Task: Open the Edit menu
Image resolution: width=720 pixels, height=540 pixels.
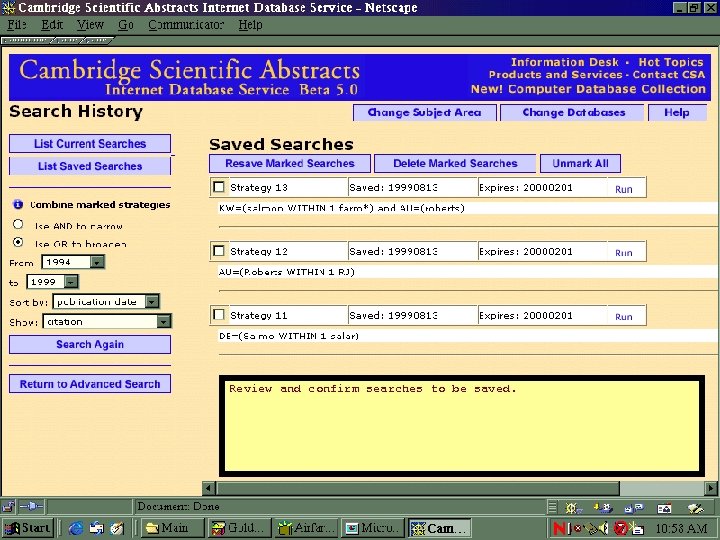Action: pos(52,25)
